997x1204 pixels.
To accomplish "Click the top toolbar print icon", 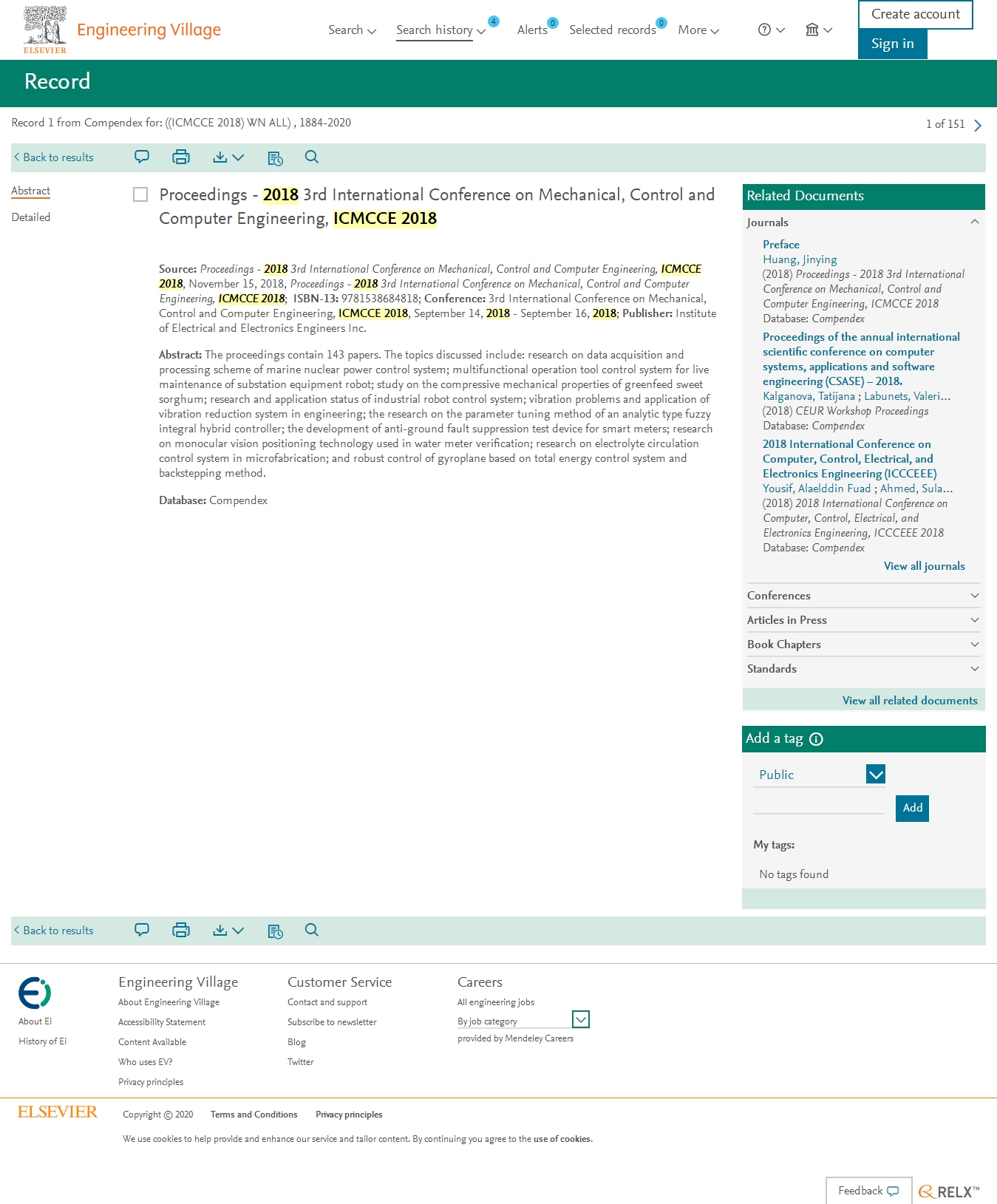I will (x=181, y=157).
